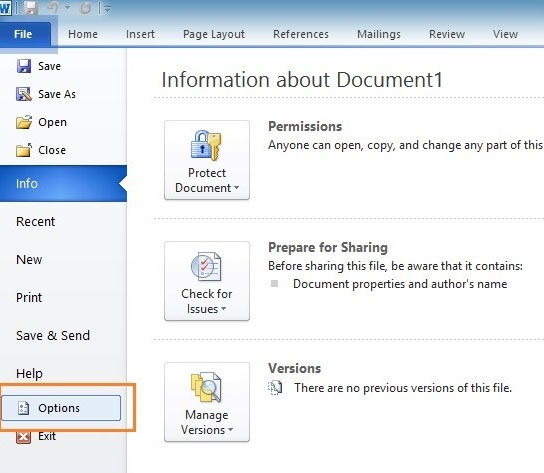Image resolution: width=544 pixels, height=473 pixels.
Task: Open the Page Layout tab
Action: point(214,34)
